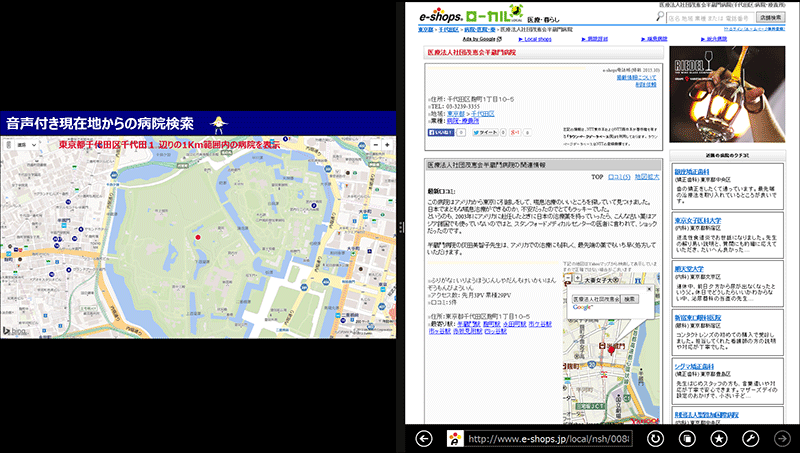Open the 市ヶ谷駅 station link at row end
Screen dimensions: 800x453
coord(540,324)
